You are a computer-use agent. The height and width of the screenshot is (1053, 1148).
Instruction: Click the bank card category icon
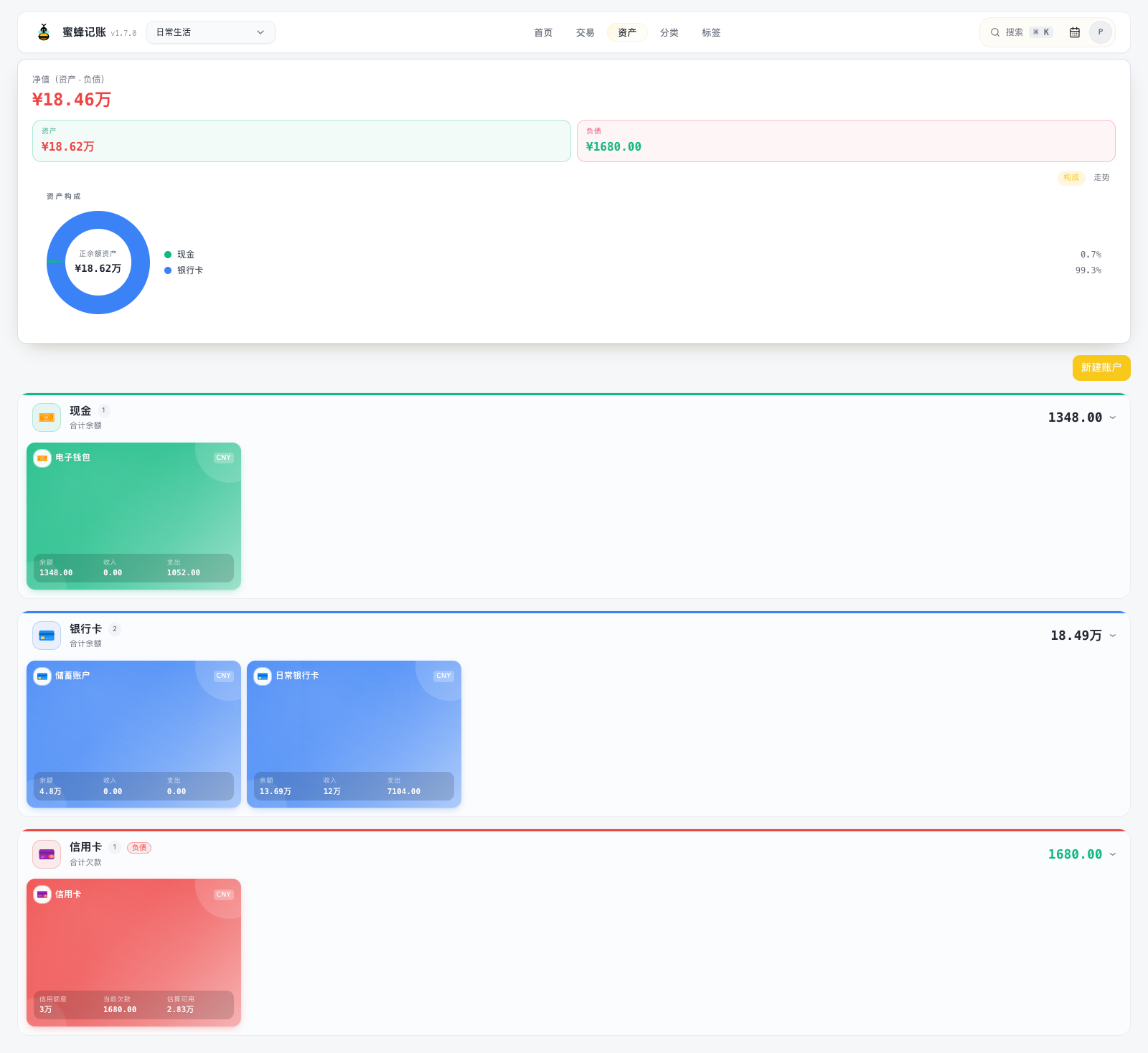(x=47, y=636)
